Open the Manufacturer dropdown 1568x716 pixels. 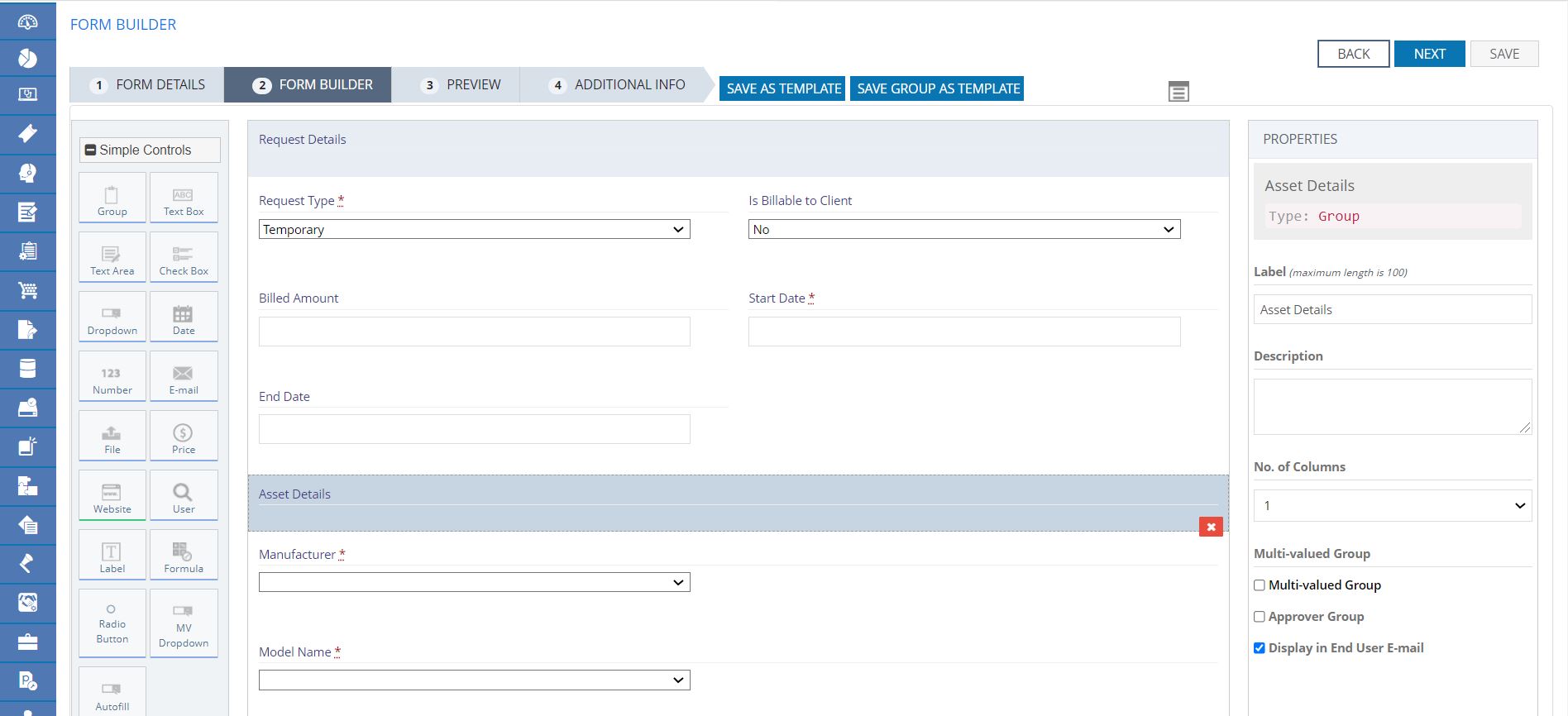click(475, 582)
